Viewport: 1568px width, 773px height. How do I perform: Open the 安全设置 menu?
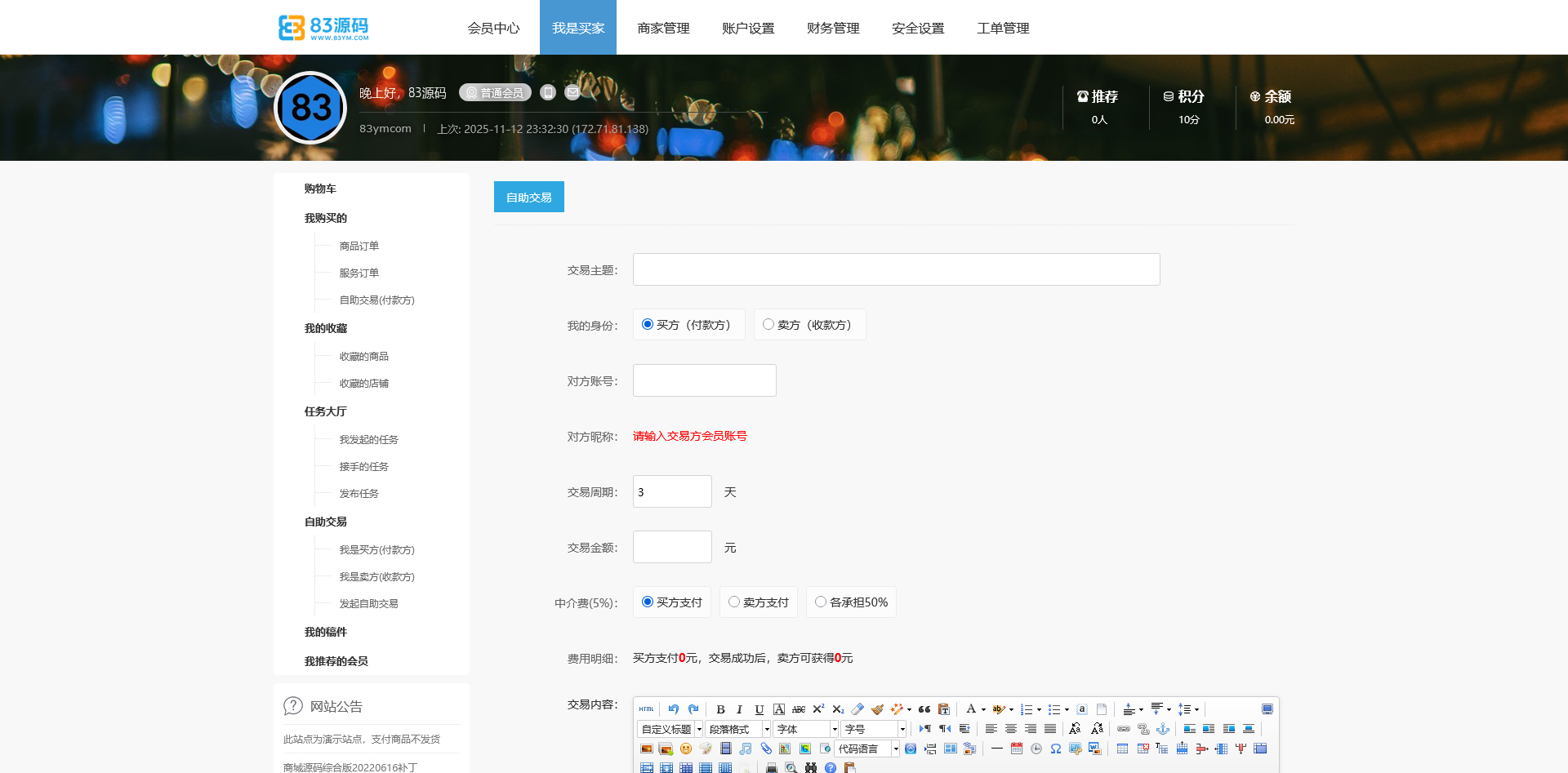tap(918, 28)
